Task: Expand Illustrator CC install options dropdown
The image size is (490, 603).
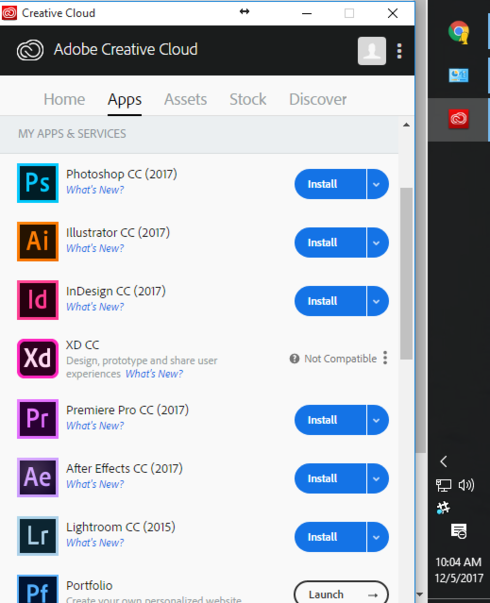Action: [377, 242]
